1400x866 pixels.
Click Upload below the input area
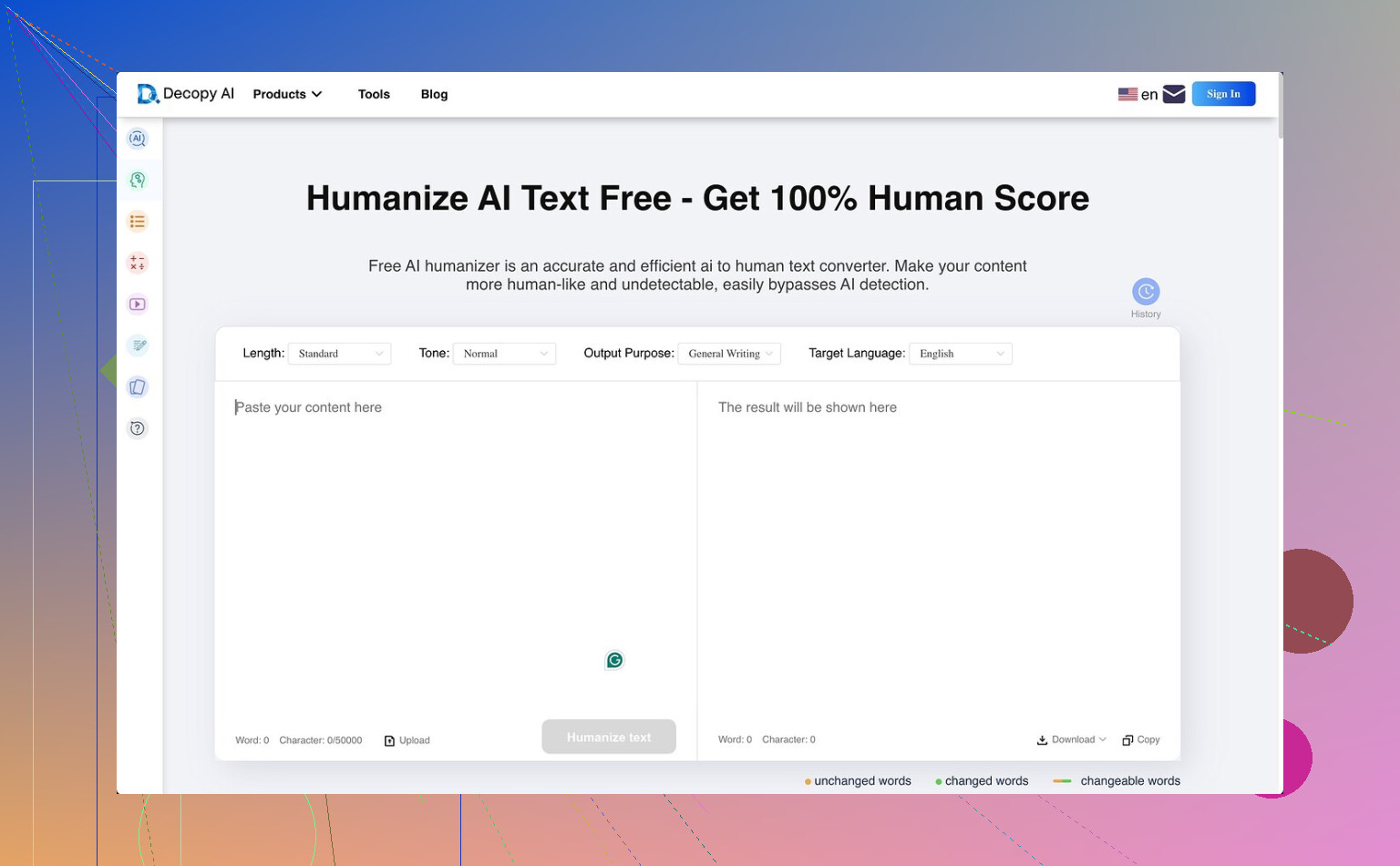point(407,740)
